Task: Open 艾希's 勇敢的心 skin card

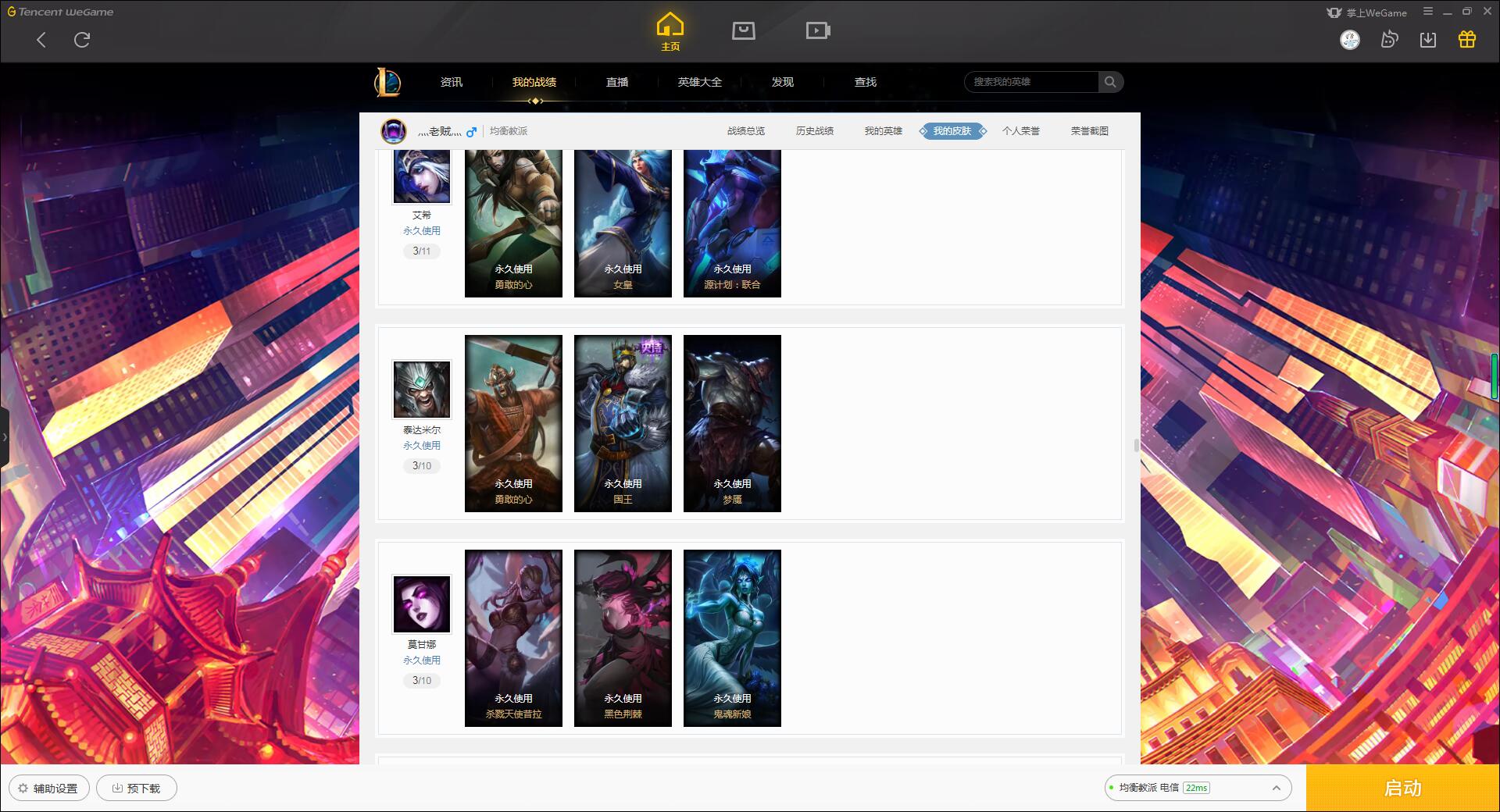Action: click(513, 223)
